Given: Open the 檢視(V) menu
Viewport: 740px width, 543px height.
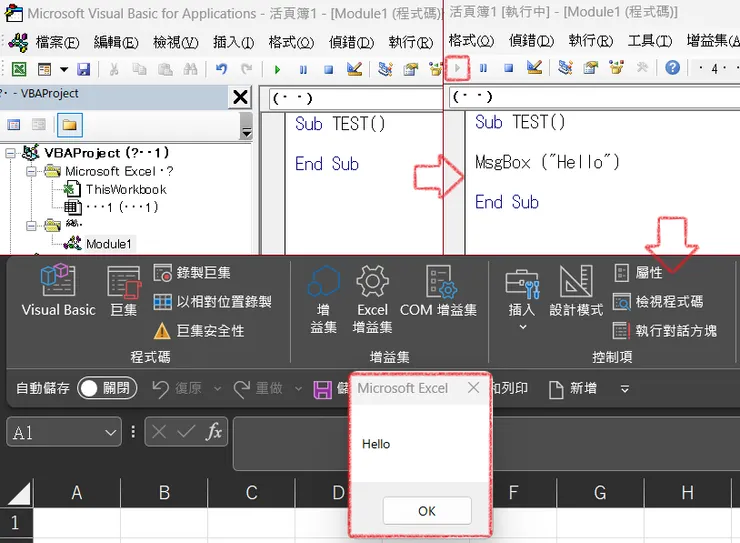Looking at the screenshot, I should (176, 43).
